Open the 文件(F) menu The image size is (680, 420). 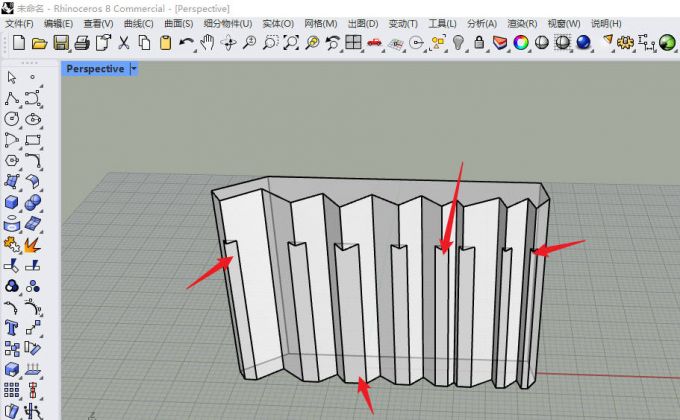pos(20,23)
